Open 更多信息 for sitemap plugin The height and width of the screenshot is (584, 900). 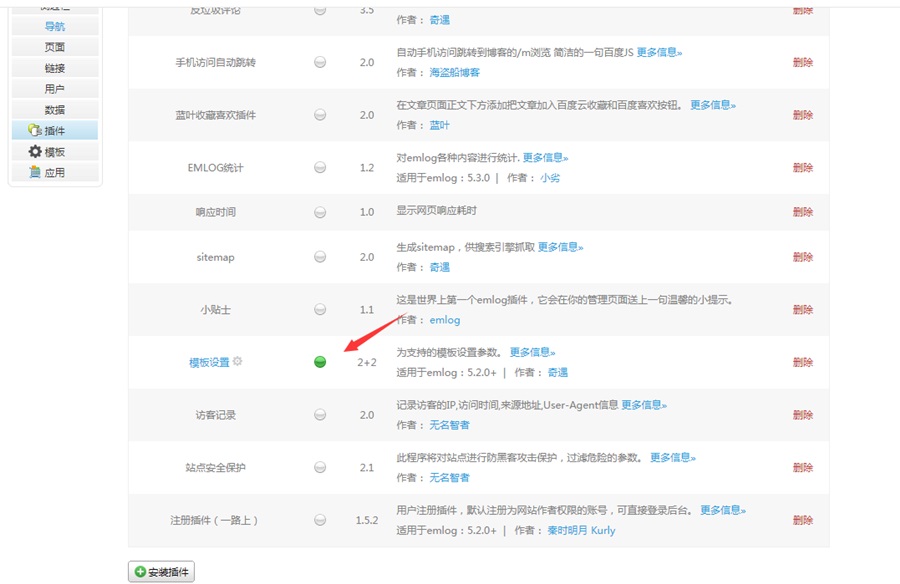click(560, 247)
